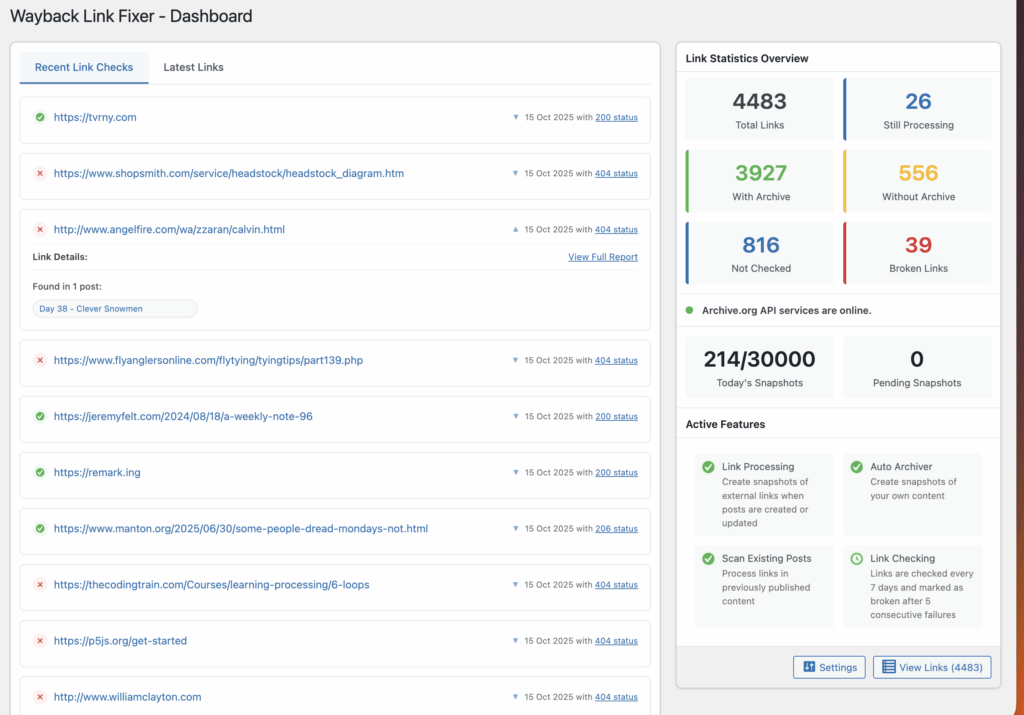
Task: Select the Recent Link Checks tab
Action: click(84, 67)
